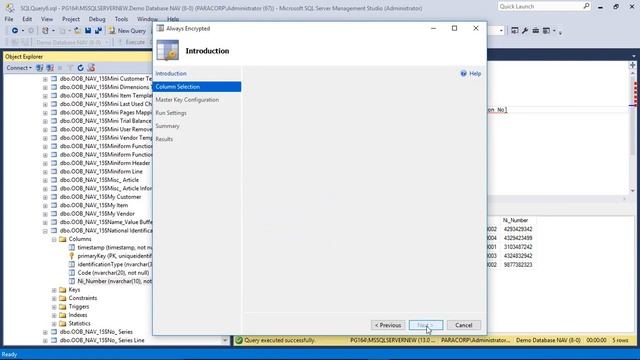Click the disconnect icon in Object Explorer

[x=50, y=68]
